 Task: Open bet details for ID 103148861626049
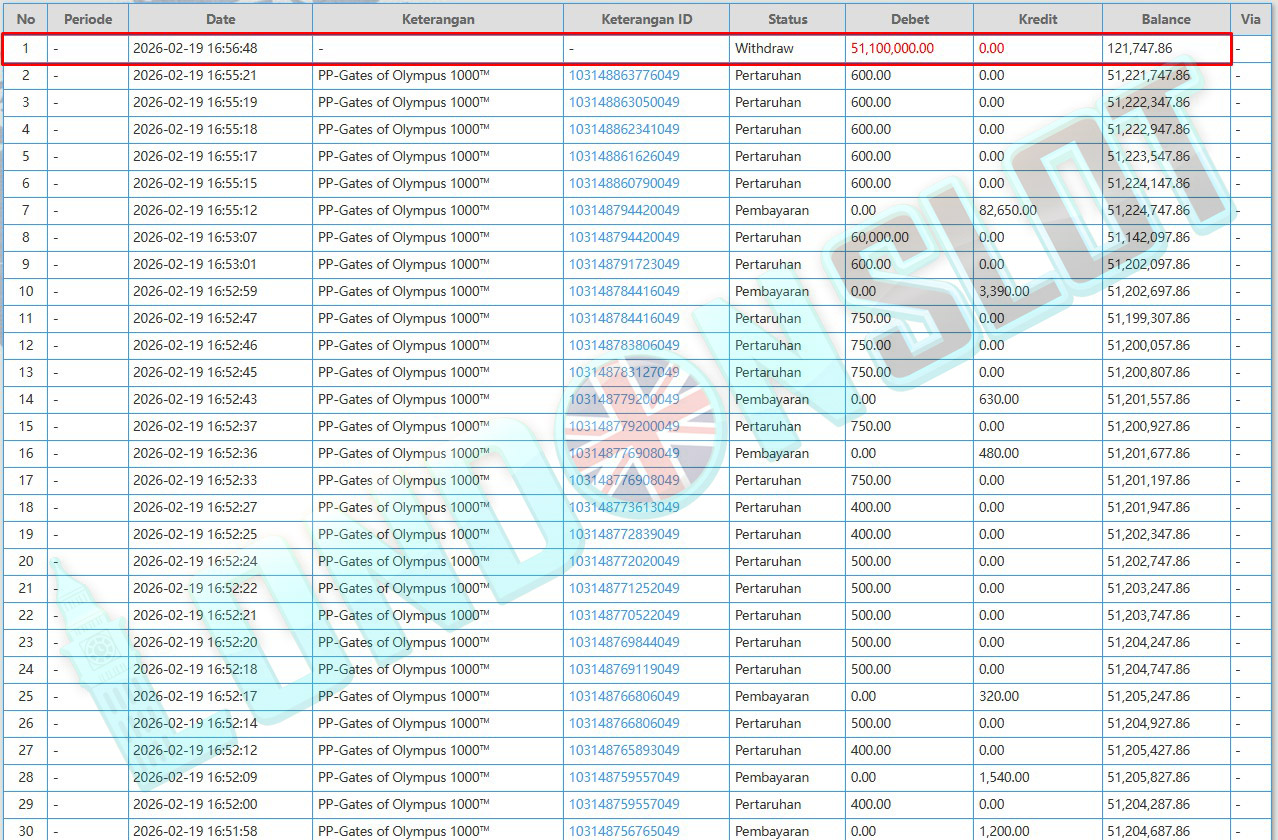tap(624, 156)
